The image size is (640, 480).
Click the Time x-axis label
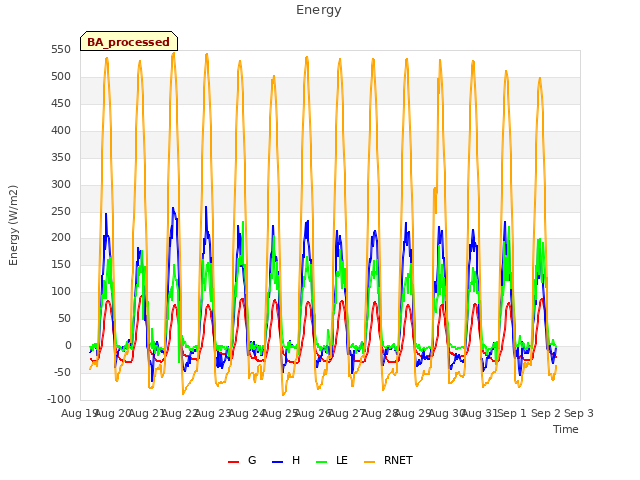566,429
